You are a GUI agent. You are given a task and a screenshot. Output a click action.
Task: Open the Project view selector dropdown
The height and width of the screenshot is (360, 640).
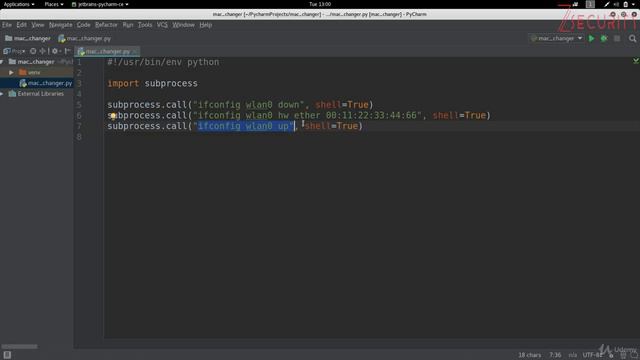coord(14,51)
